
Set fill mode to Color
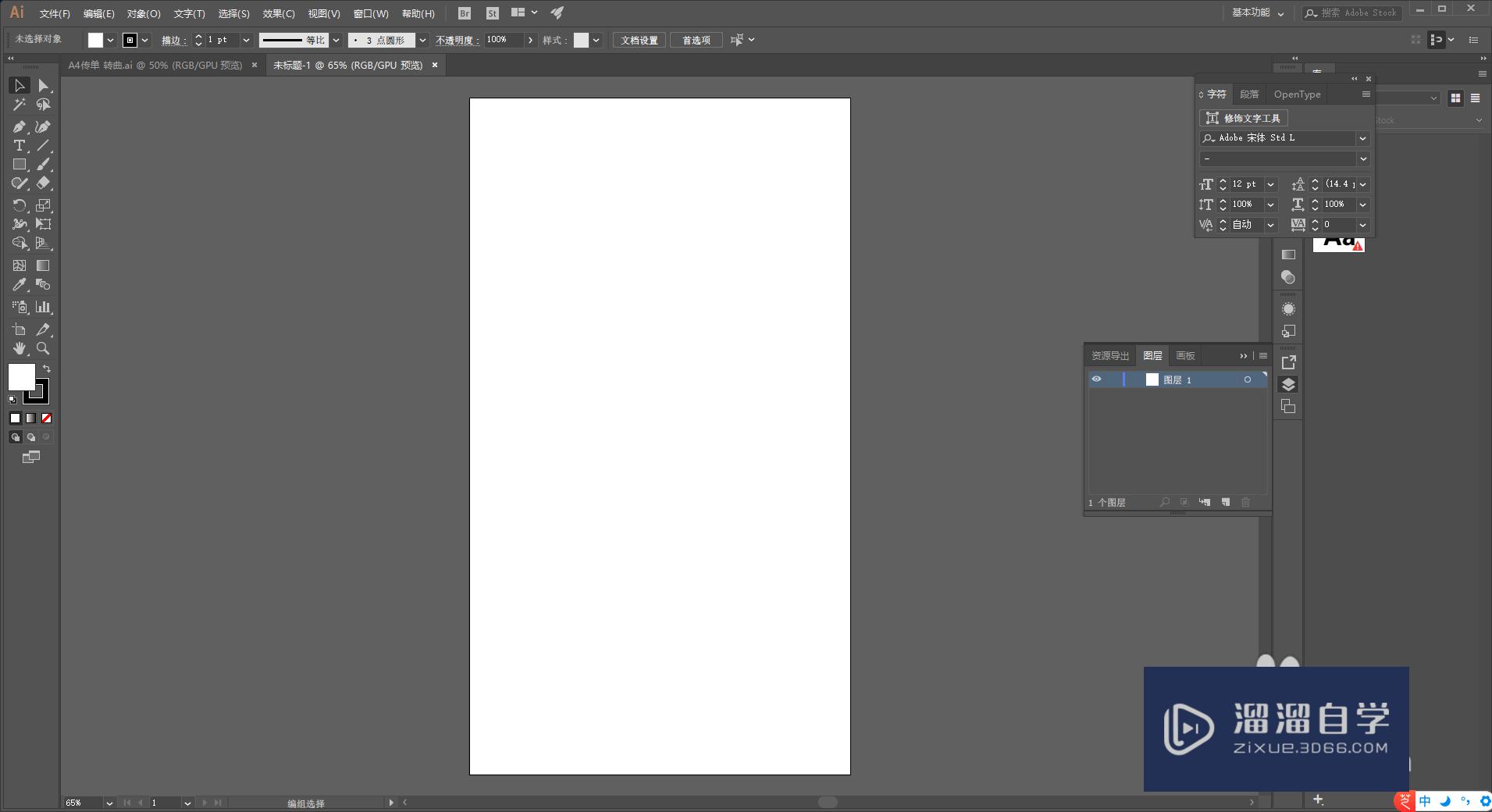pyautogui.click(x=15, y=418)
